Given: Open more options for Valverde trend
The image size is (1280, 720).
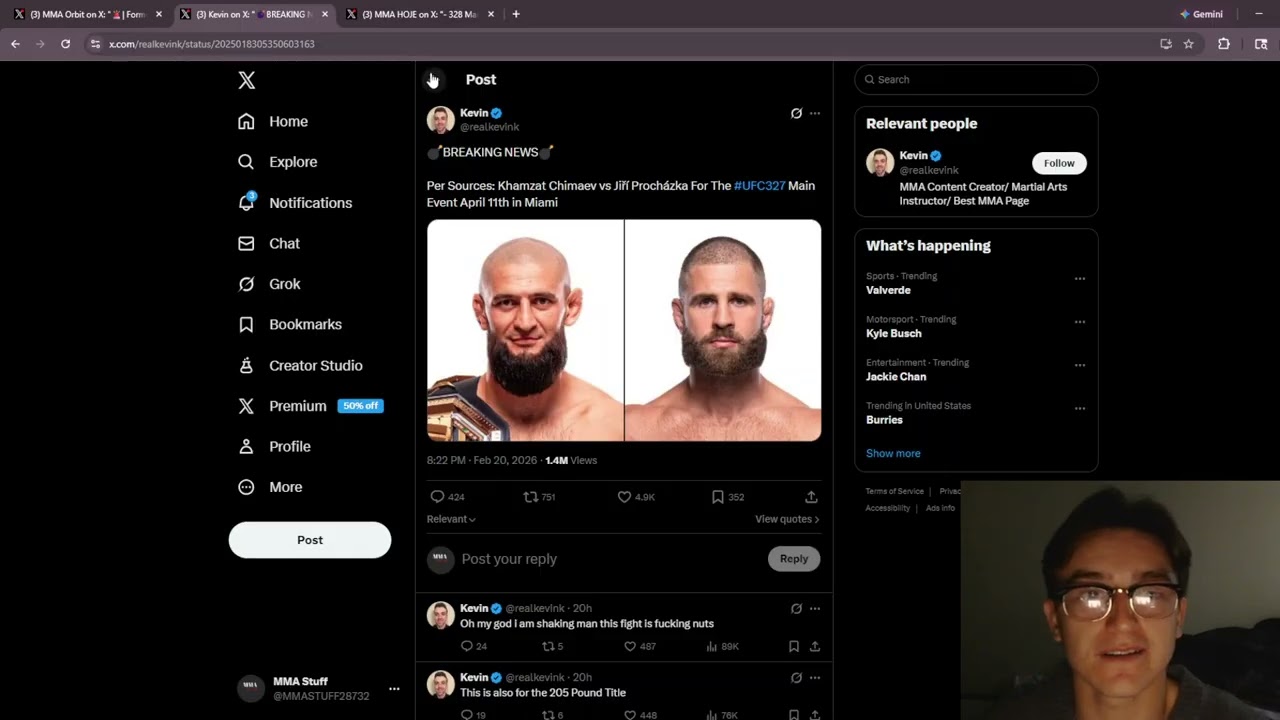Looking at the screenshot, I should (1080, 279).
